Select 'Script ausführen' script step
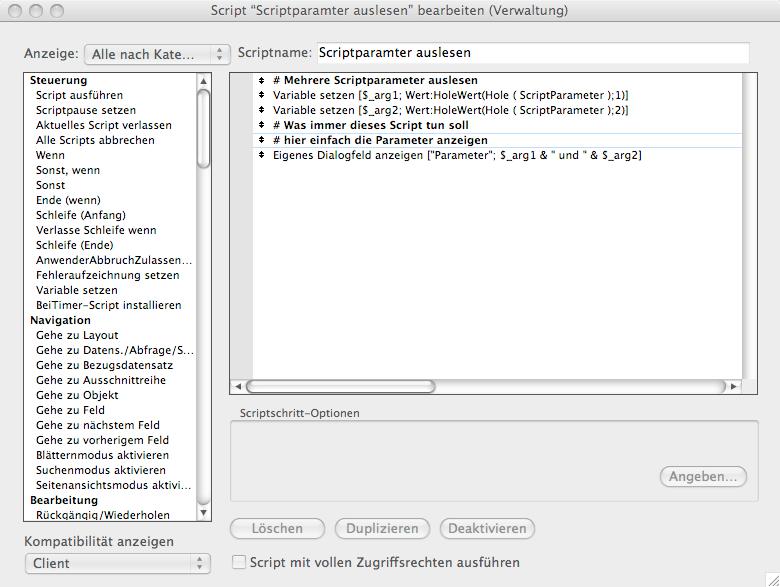Image resolution: width=780 pixels, height=587 pixels. point(79,95)
